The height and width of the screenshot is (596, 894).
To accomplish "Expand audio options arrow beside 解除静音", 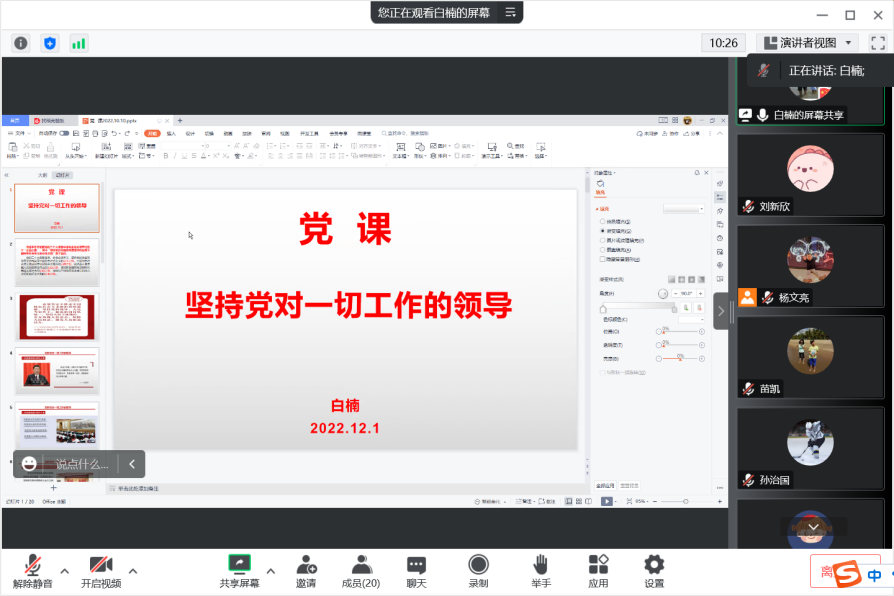I will (65, 571).
